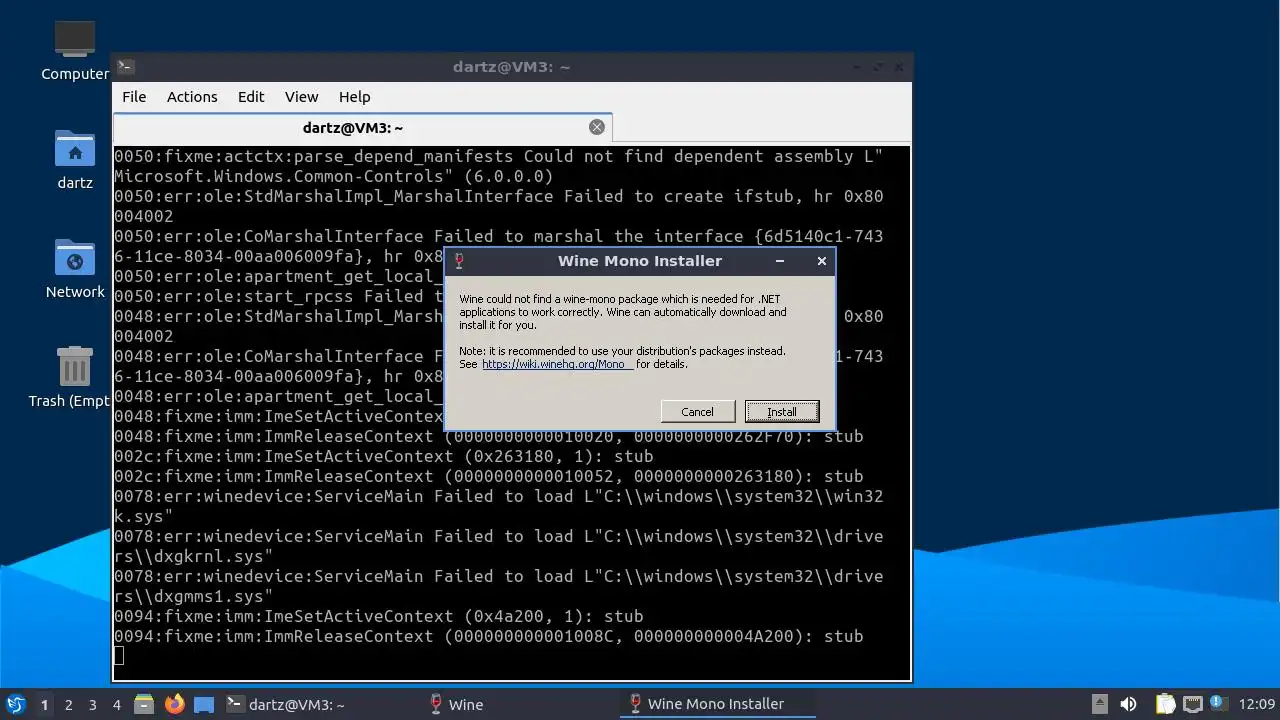Click the removable media eject tray icon

1099,704
